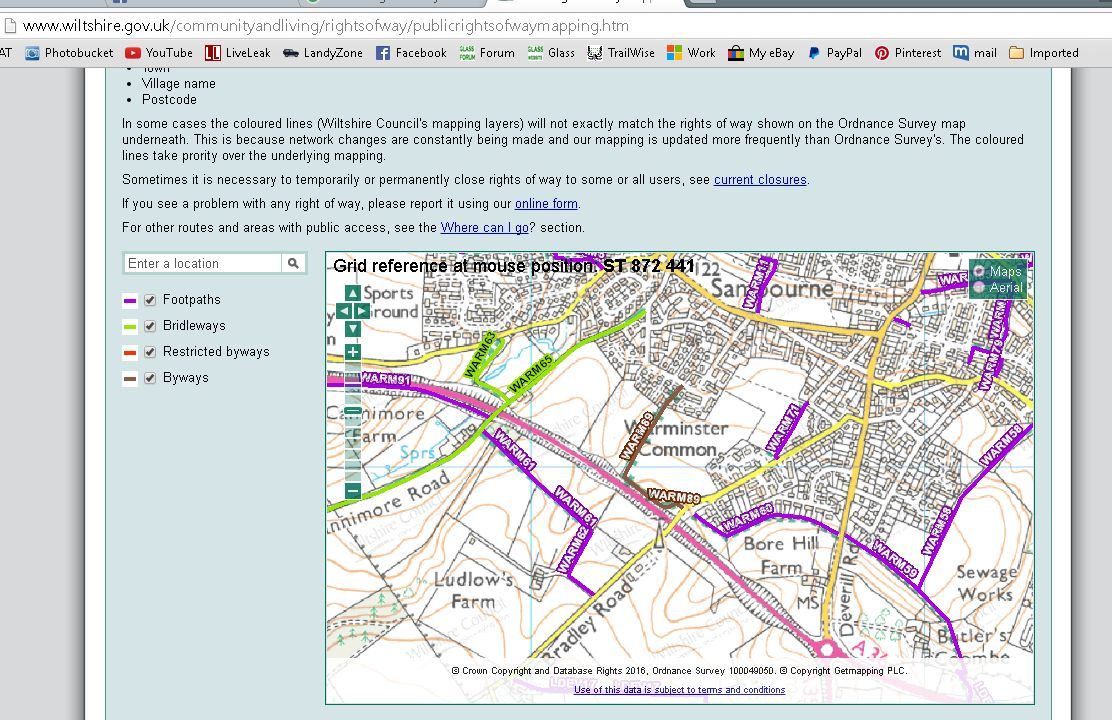Image resolution: width=1112 pixels, height=720 pixels.
Task: Click the browser address bar URL
Action: (326, 26)
